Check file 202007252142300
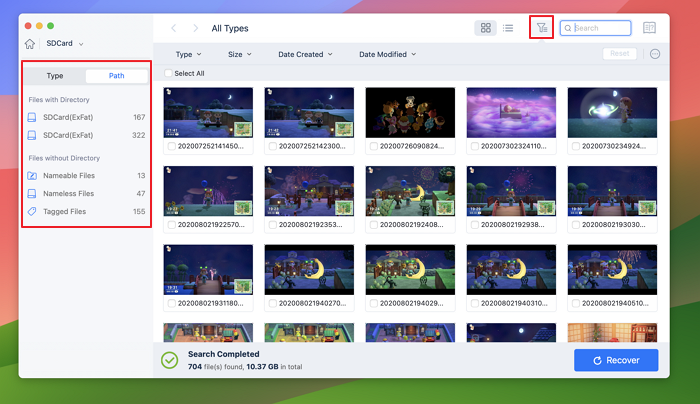Image resolution: width=700 pixels, height=404 pixels. [273, 146]
